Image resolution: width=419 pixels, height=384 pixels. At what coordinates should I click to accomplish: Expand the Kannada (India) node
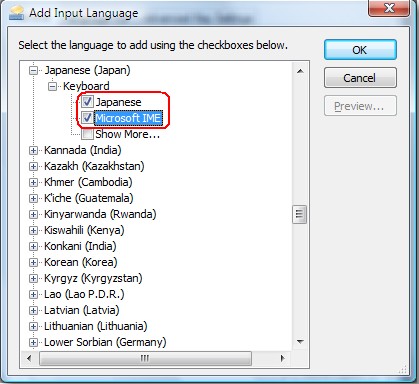pos(33,150)
